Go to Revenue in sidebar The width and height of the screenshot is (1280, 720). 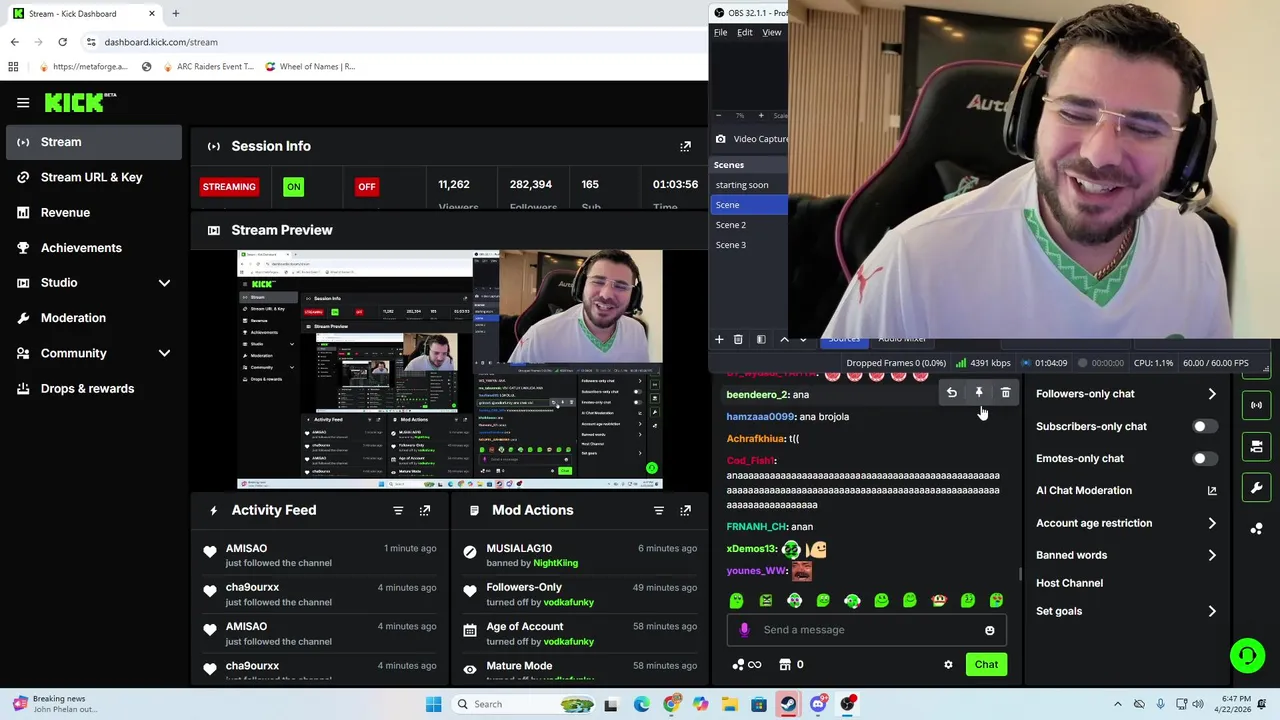pyautogui.click(x=94, y=212)
